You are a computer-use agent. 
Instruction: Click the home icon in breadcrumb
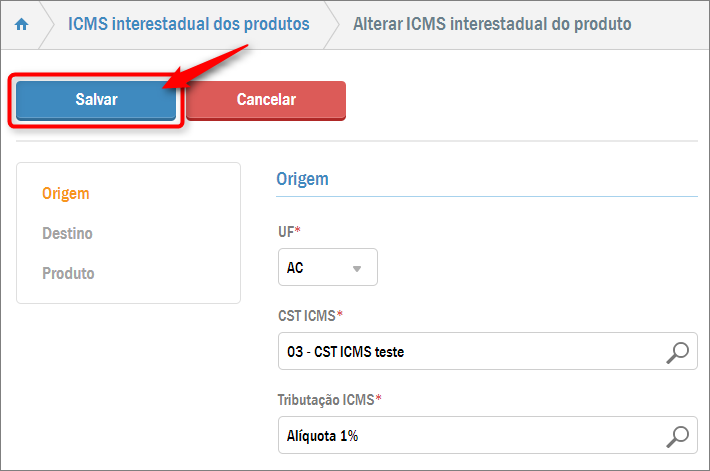21,24
